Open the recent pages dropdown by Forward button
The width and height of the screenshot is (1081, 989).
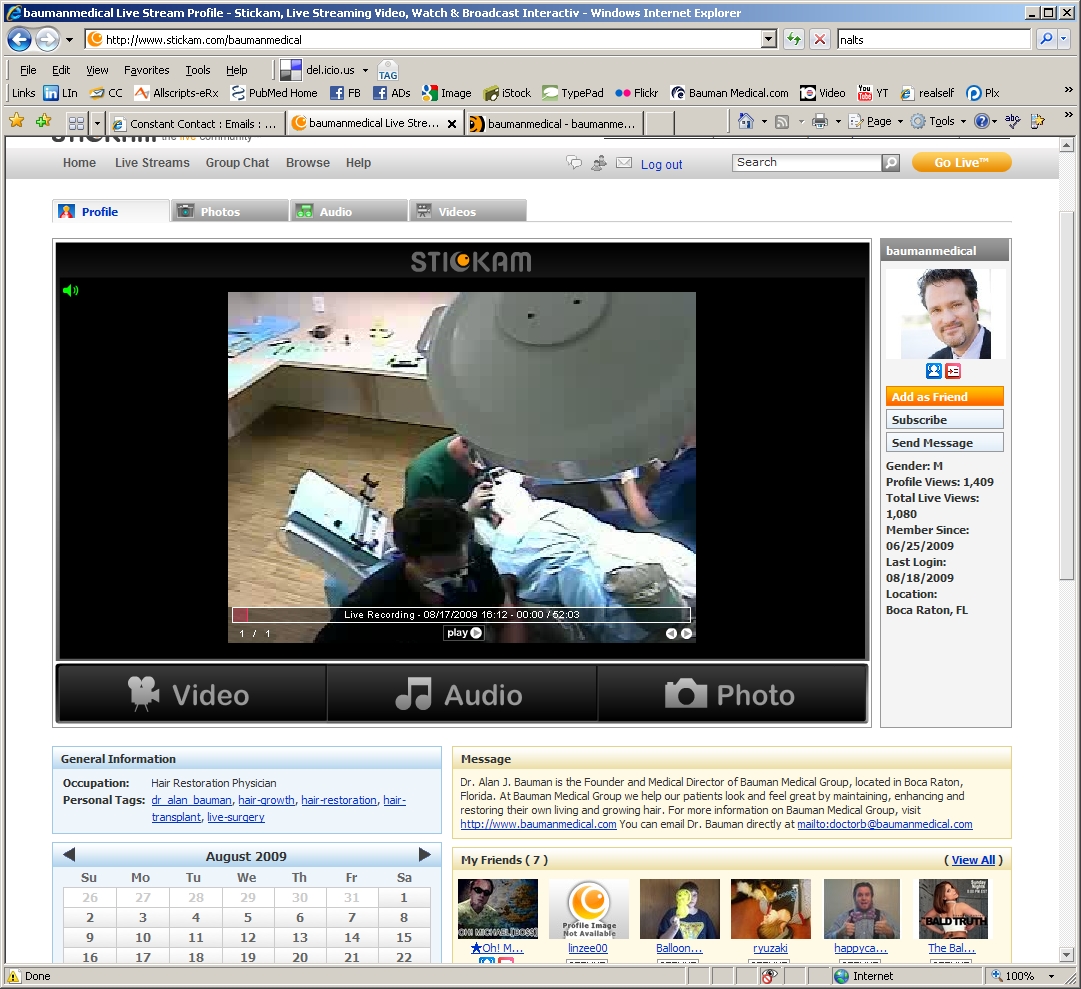coord(69,40)
